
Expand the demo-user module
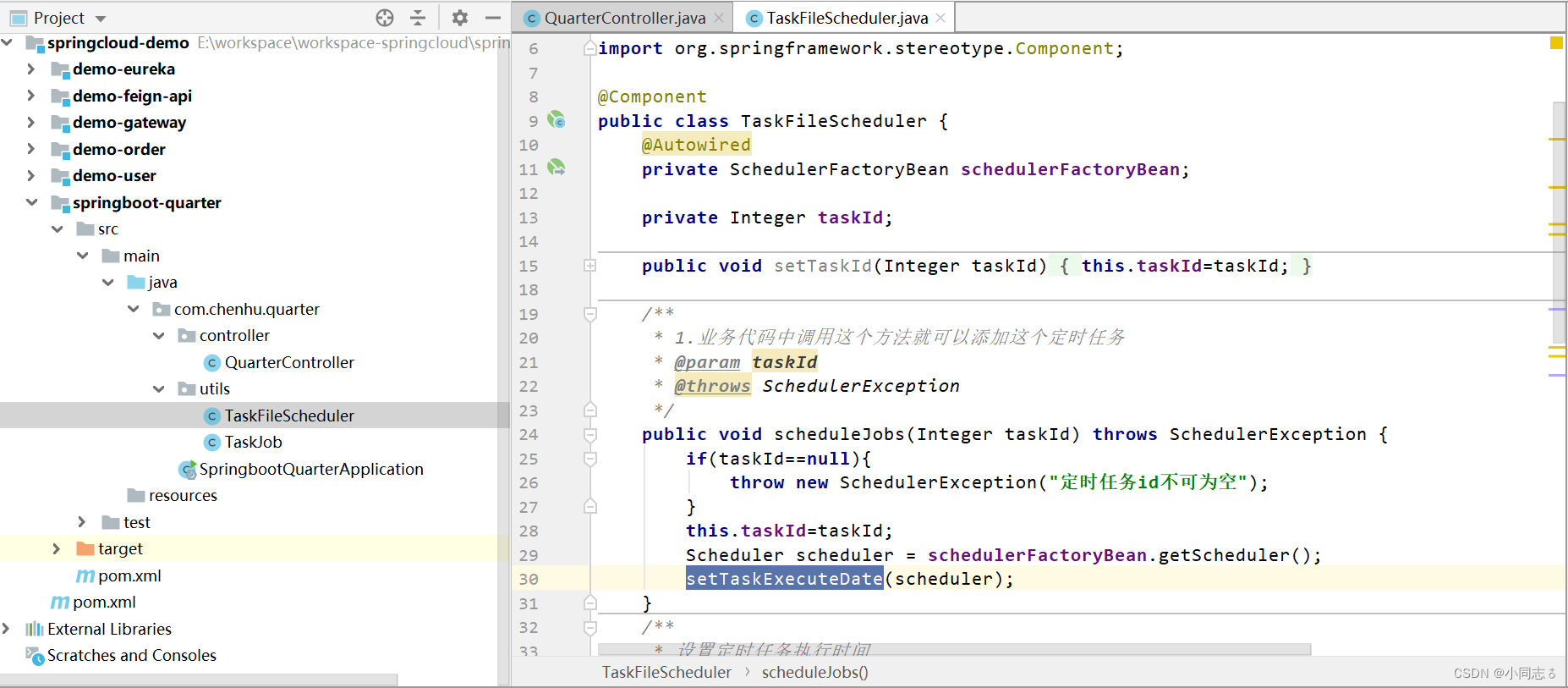pyautogui.click(x=31, y=176)
